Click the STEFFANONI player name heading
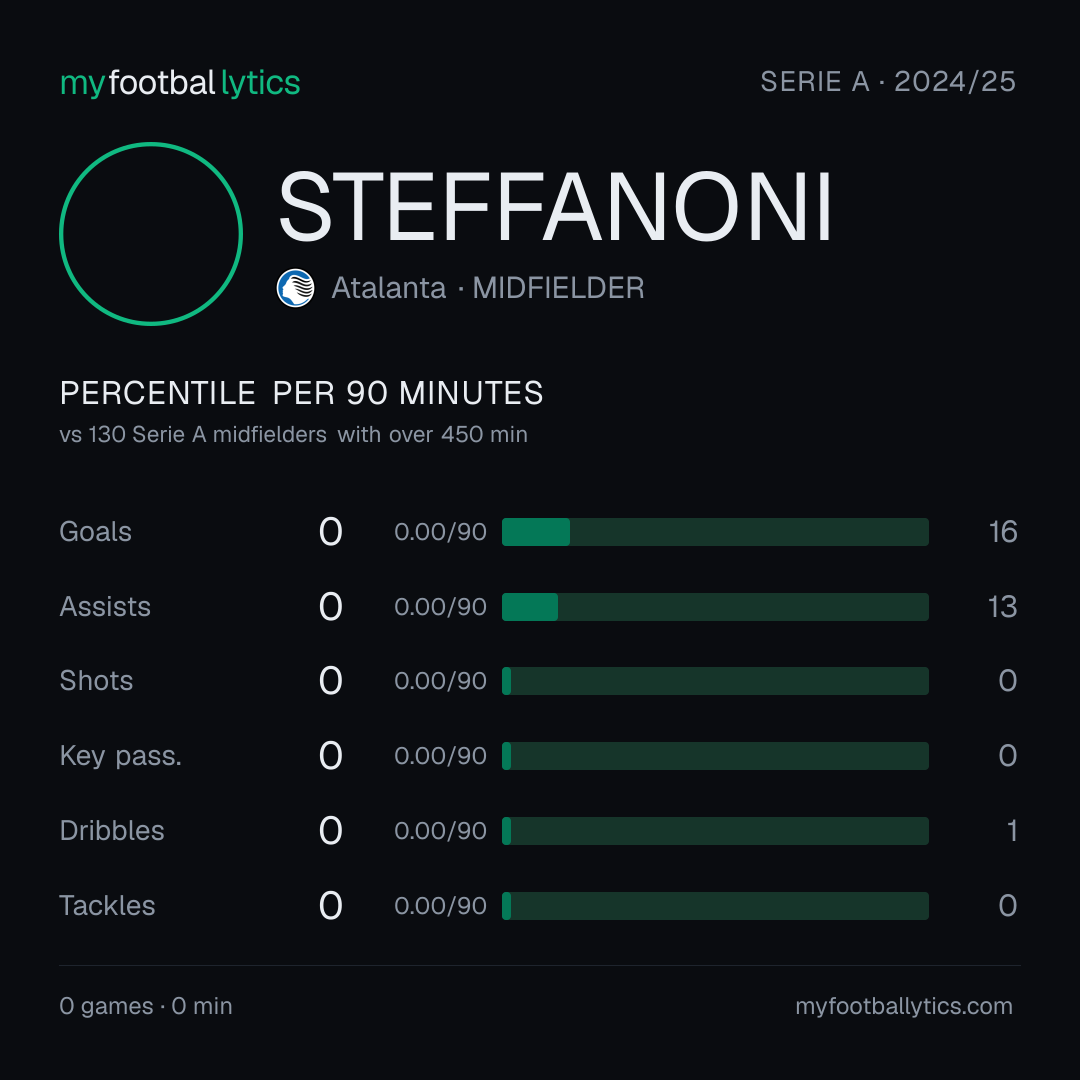Image resolution: width=1080 pixels, height=1080 pixels. coord(555,207)
